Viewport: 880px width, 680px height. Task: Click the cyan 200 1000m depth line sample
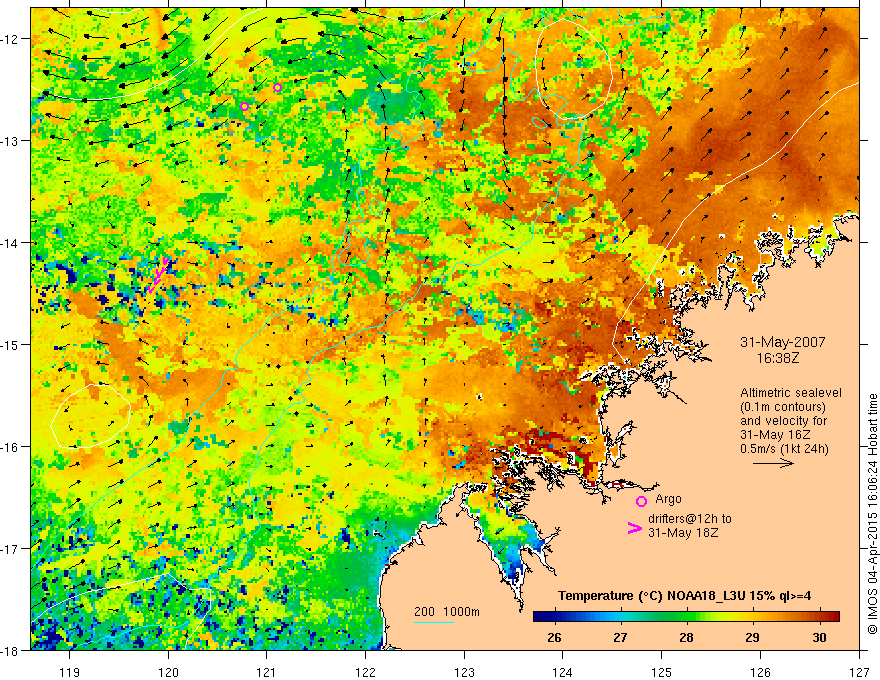click(434, 622)
